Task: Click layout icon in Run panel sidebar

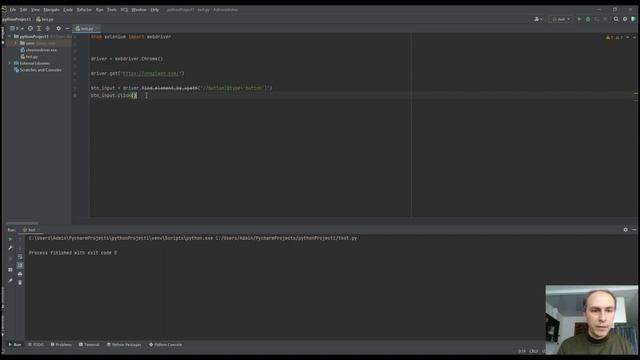Action: [10, 270]
